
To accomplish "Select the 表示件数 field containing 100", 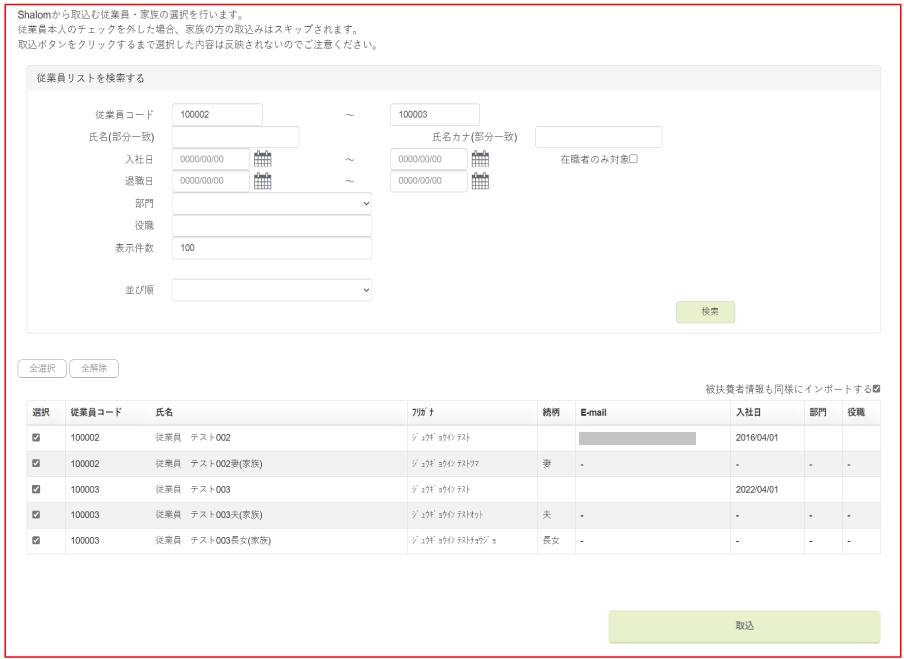I will pos(271,248).
